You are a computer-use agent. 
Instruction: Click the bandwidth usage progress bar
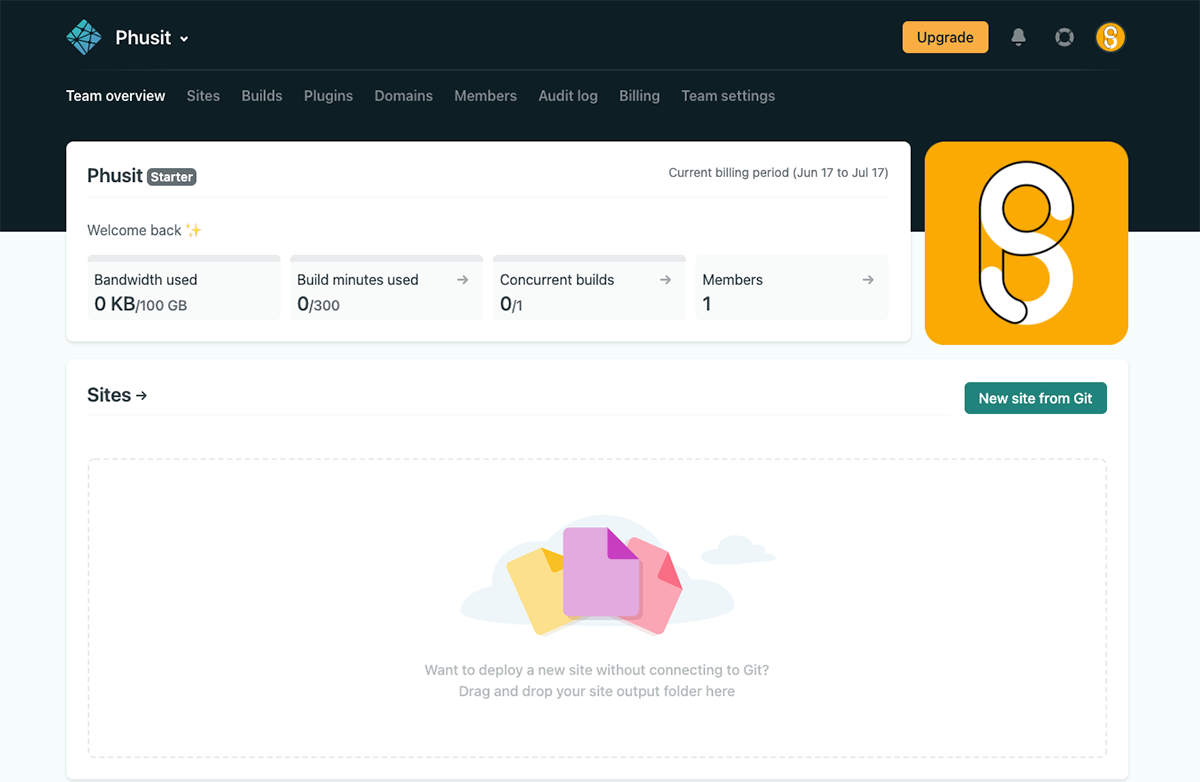click(x=183, y=258)
